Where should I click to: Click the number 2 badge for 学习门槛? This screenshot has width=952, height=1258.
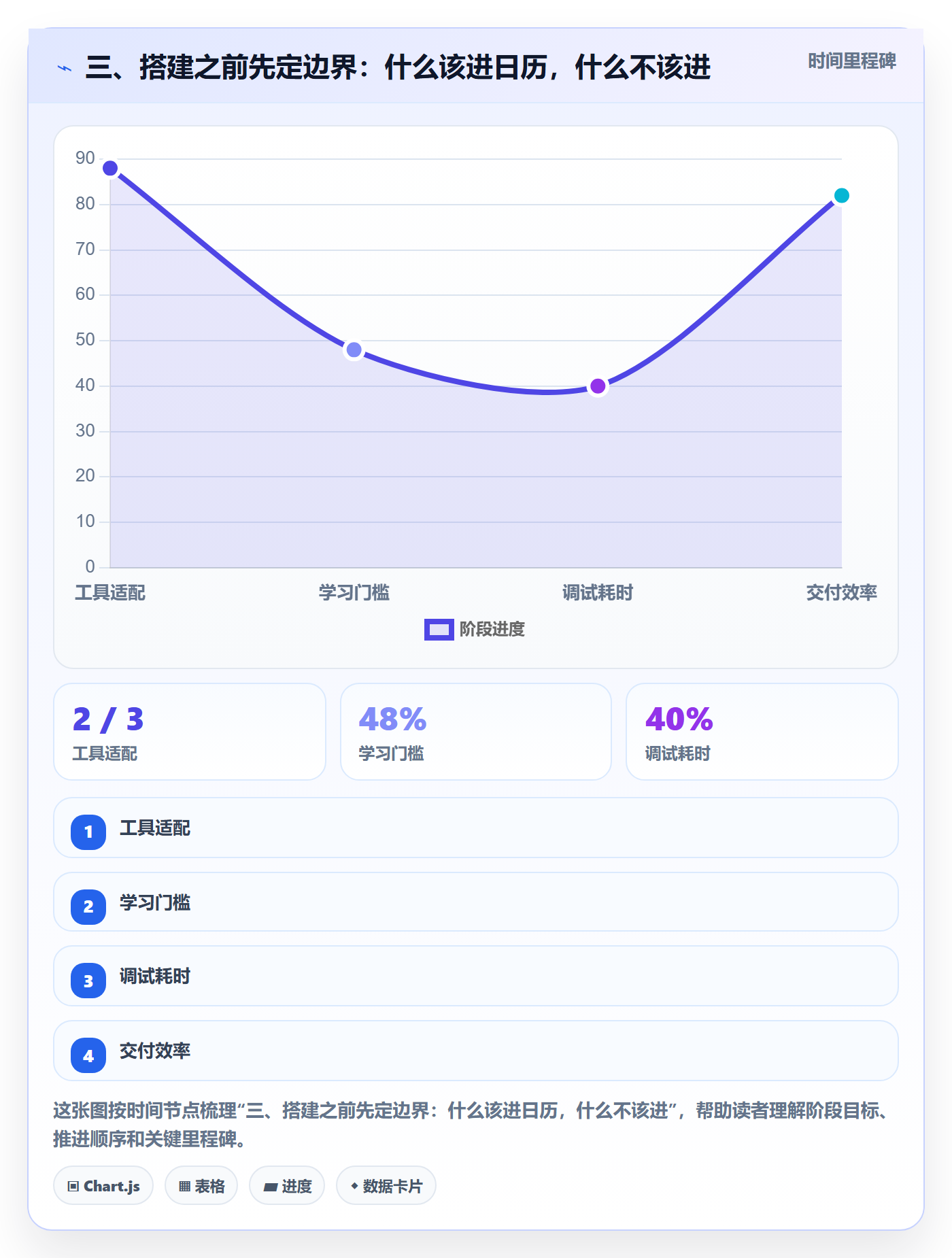tap(88, 906)
